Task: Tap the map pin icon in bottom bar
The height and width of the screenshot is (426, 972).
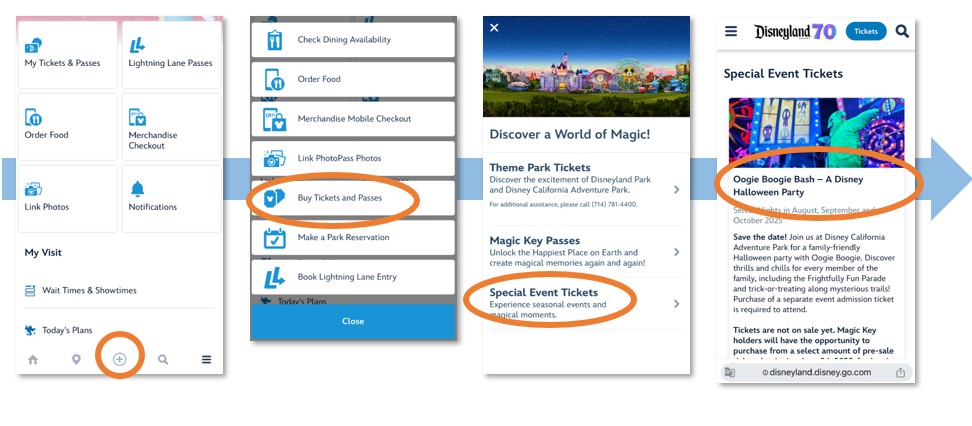Action: pos(76,360)
